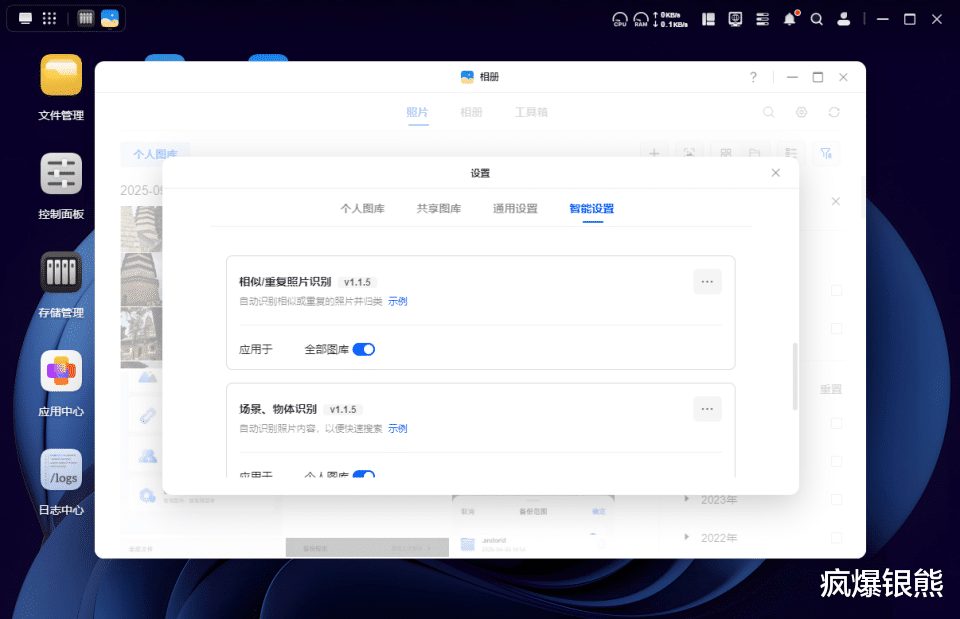This screenshot has height=619, width=960.
Task: Open the task list icon in top bar
Action: tap(762, 20)
